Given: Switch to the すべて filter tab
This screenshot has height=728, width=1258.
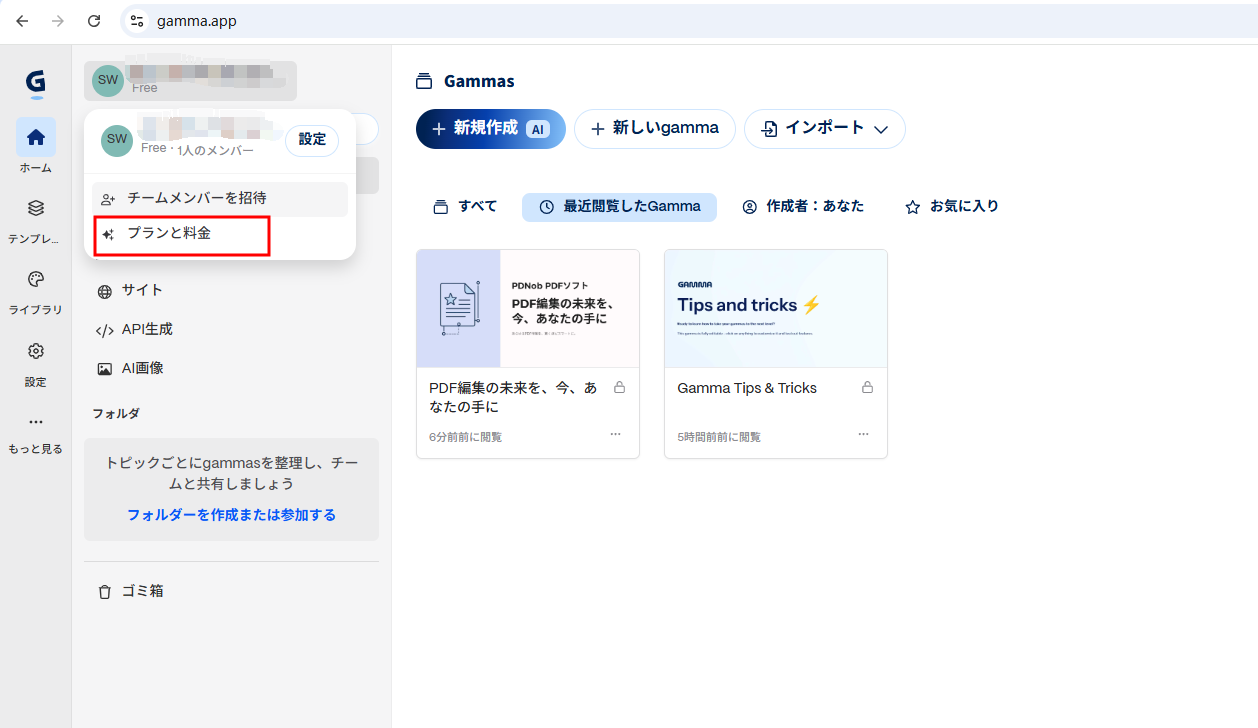Looking at the screenshot, I should pos(464,206).
